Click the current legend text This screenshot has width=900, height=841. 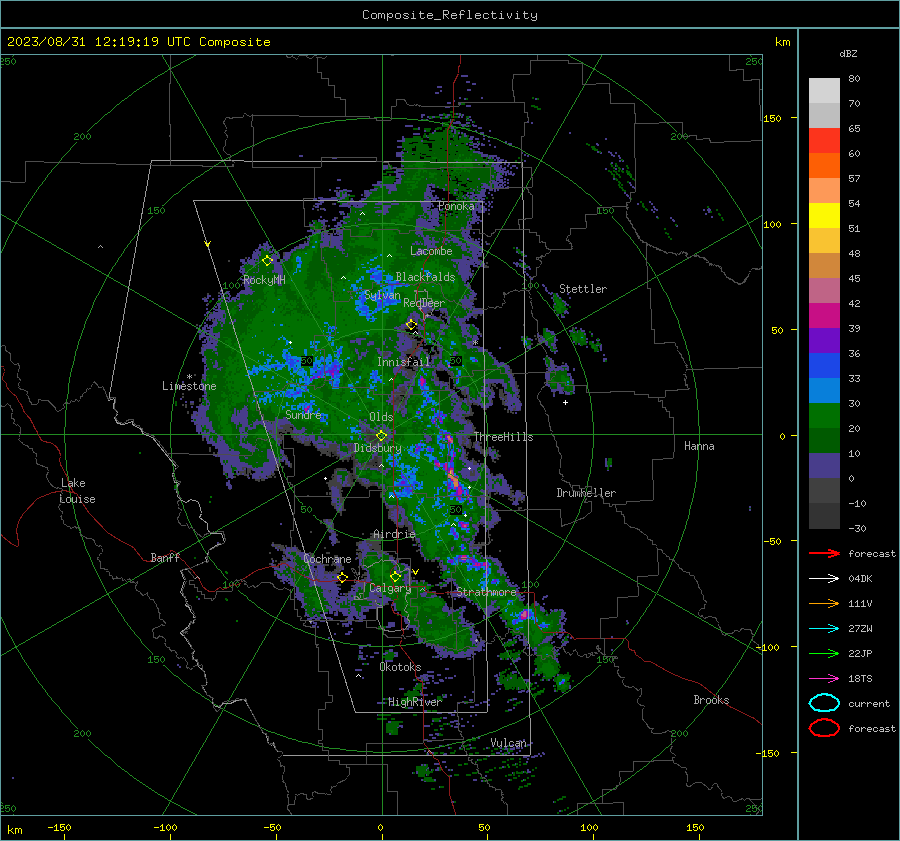point(869,703)
